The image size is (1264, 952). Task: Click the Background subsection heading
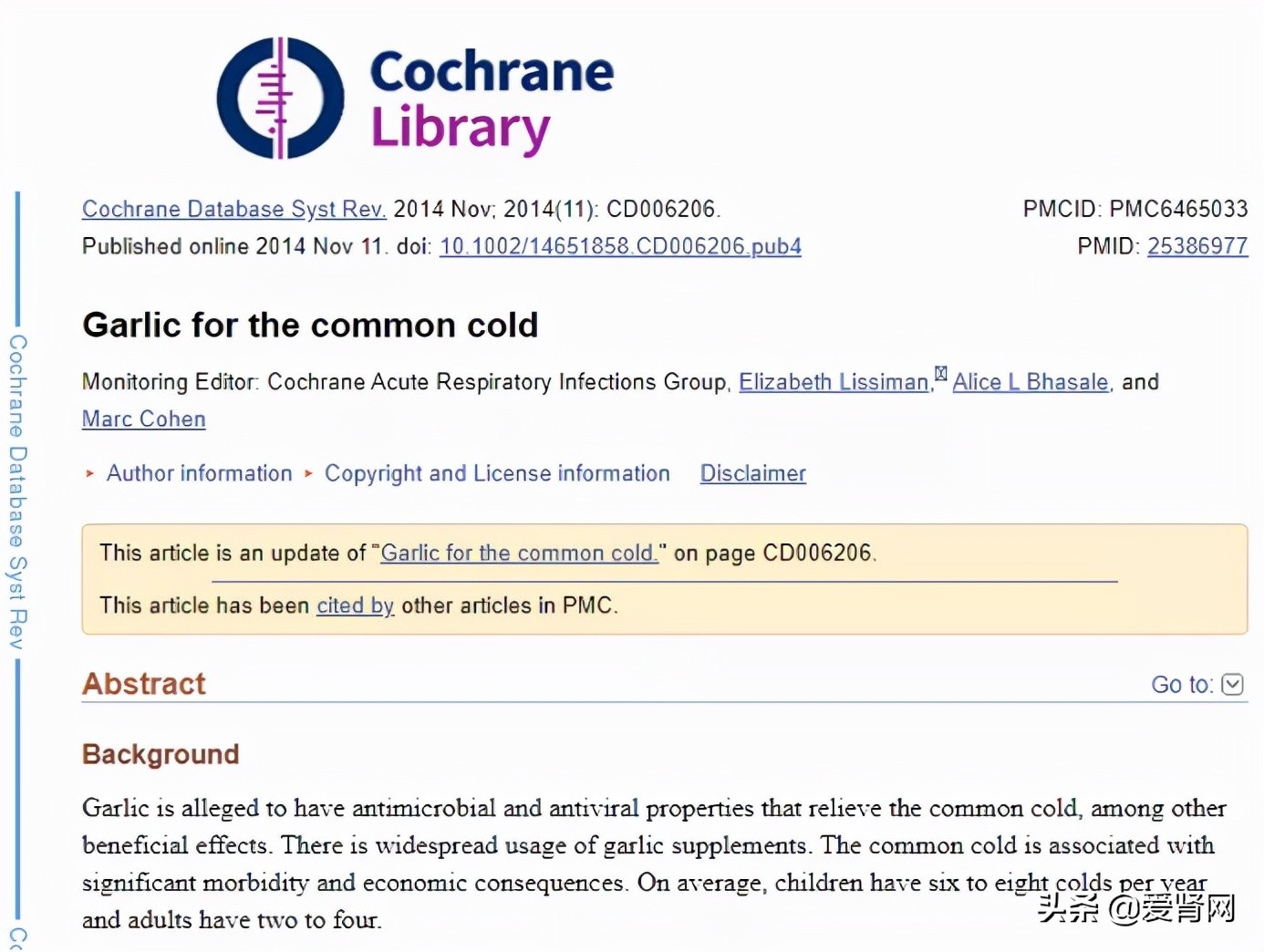tap(161, 754)
